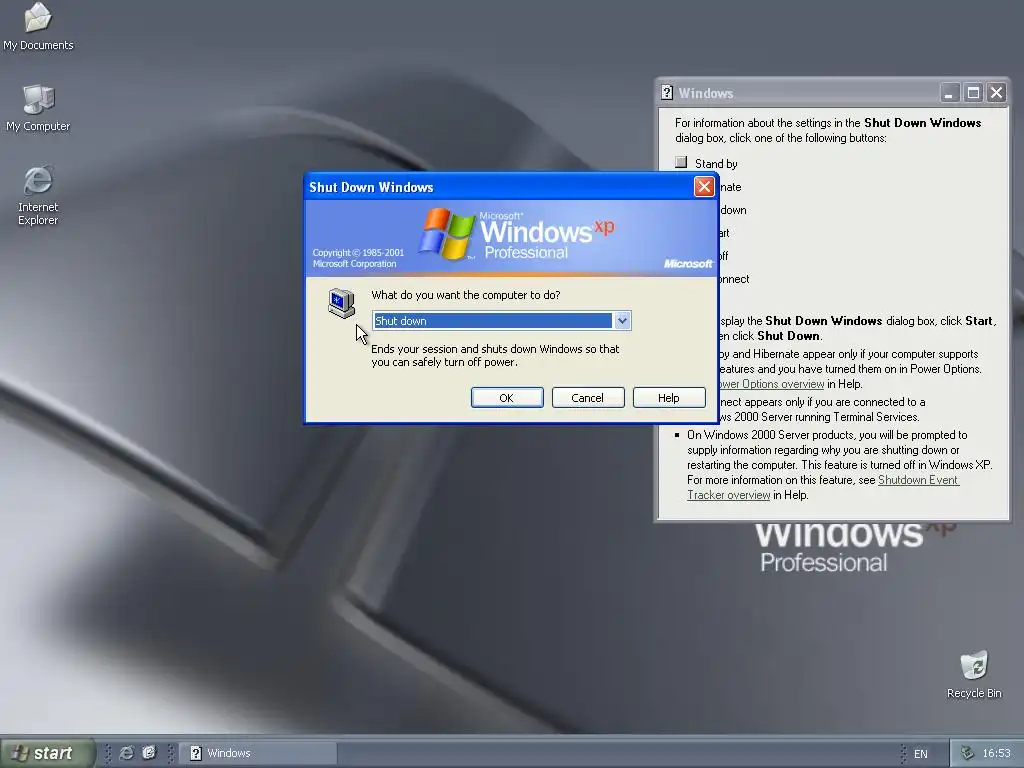
Task: Open the My Documents desktop icon
Action: [38, 26]
